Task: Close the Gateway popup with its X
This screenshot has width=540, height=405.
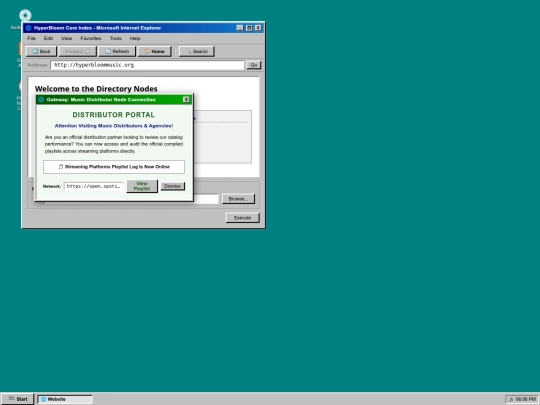Action: pyautogui.click(x=186, y=100)
